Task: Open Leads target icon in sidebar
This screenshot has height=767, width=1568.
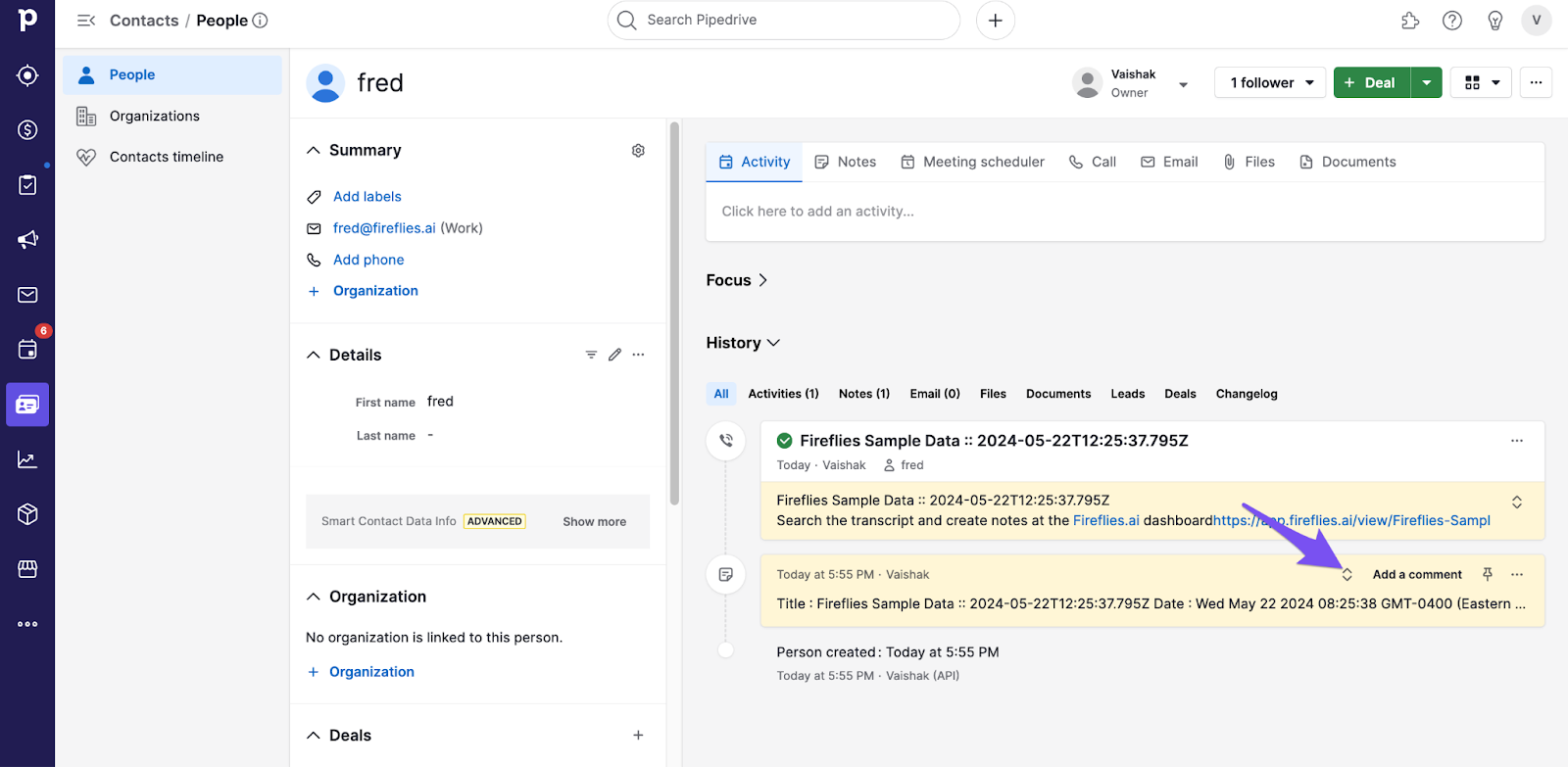Action: pos(27,75)
